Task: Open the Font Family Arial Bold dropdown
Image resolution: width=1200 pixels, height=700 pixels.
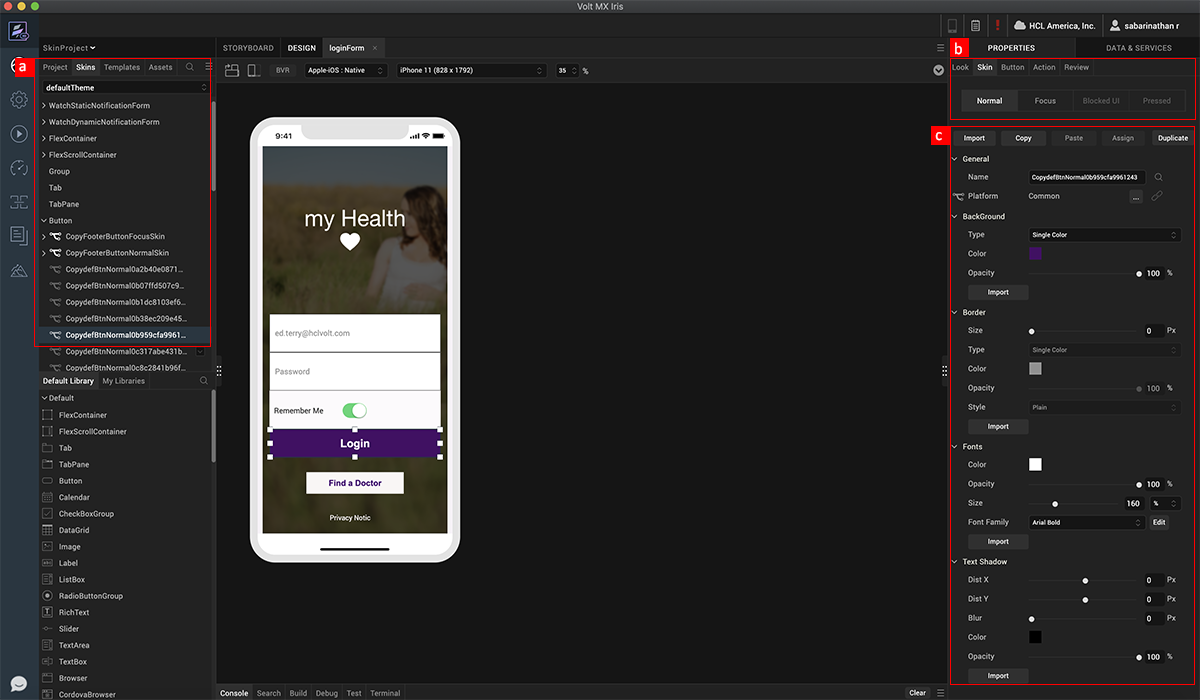Action: pyautogui.click(x=1086, y=522)
